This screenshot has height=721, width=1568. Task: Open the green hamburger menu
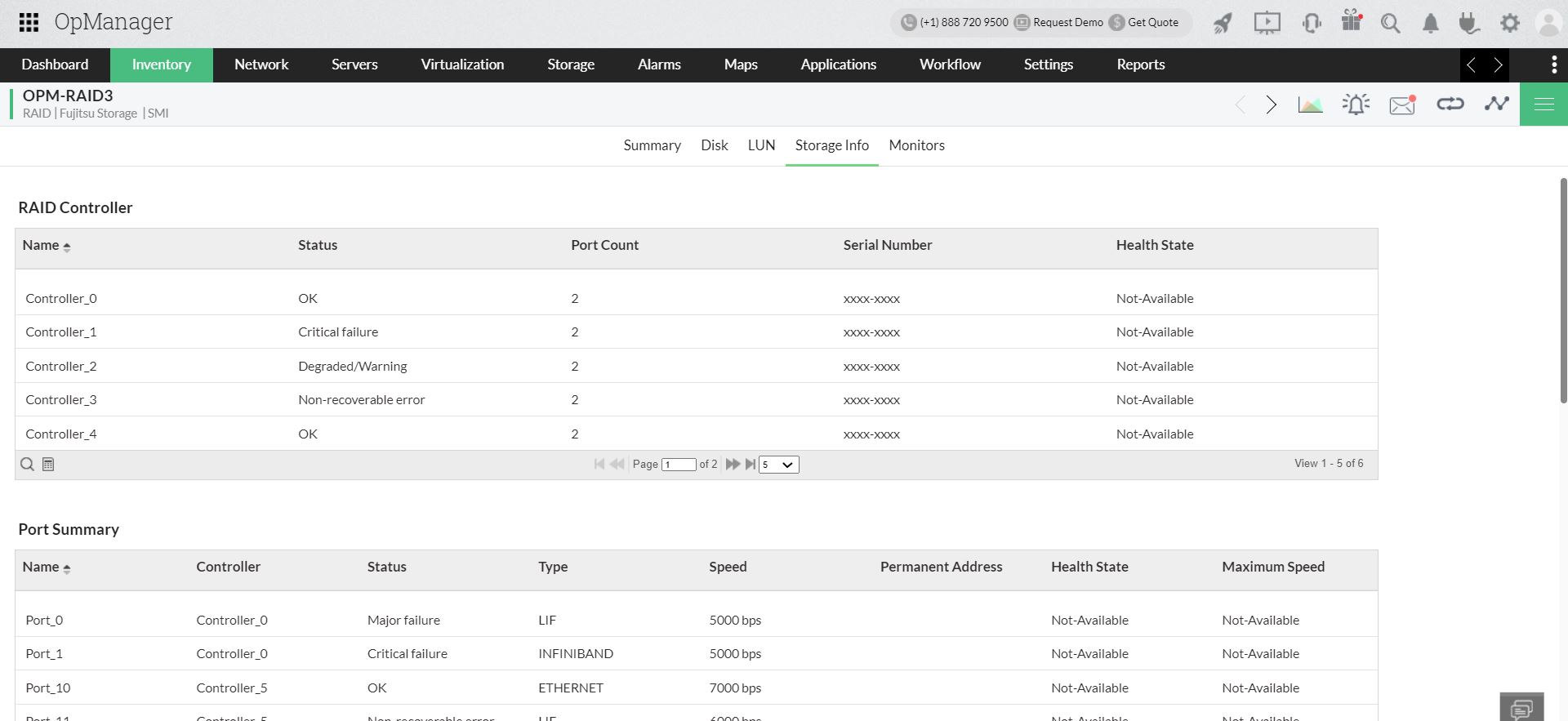click(1543, 104)
